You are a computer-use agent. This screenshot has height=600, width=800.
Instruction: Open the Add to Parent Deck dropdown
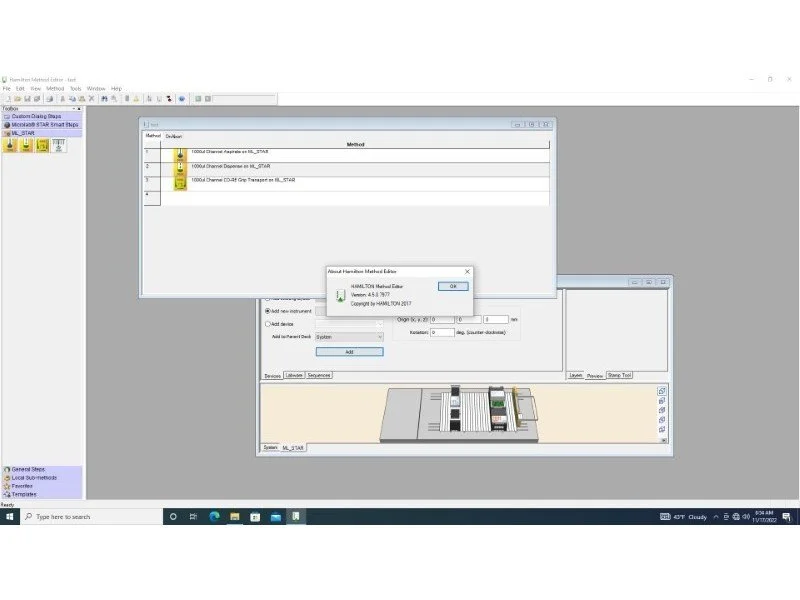pos(349,337)
